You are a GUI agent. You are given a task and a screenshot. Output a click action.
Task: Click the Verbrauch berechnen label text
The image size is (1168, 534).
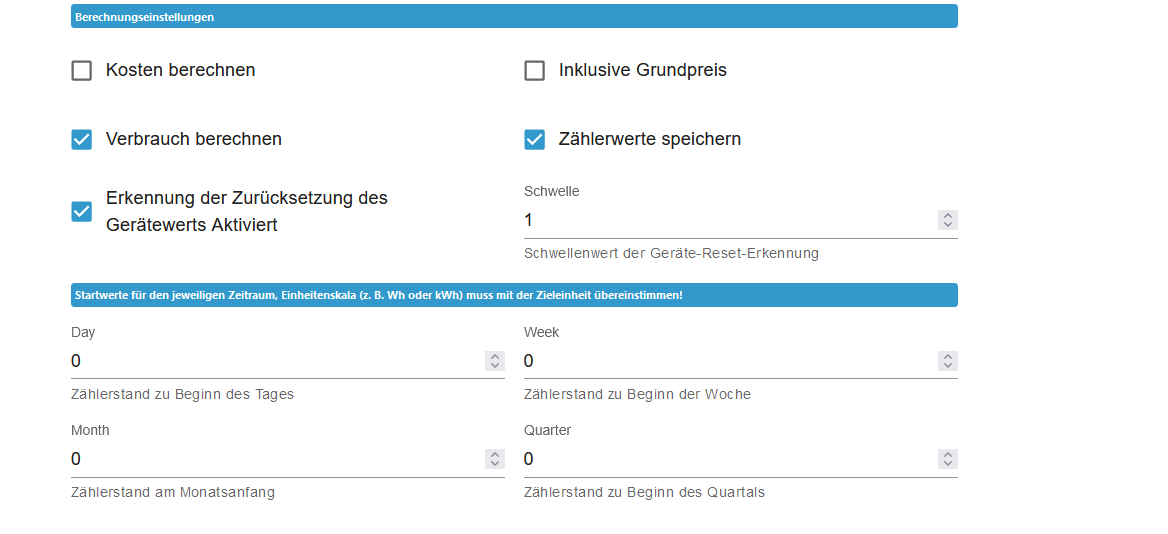[x=194, y=140]
